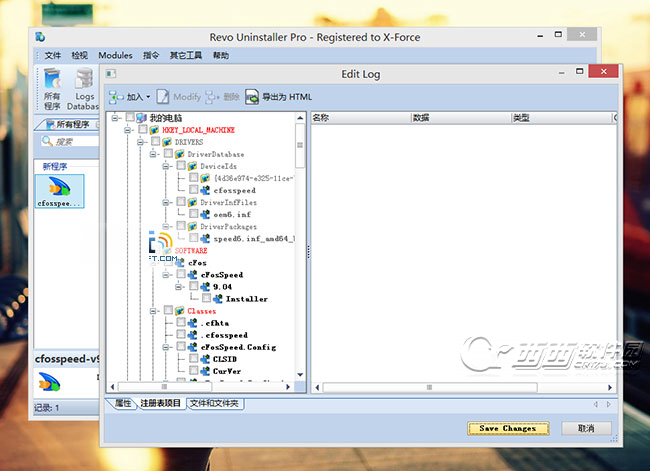Click the 搜索 search input field
This screenshot has width=650, height=471.
[72, 142]
